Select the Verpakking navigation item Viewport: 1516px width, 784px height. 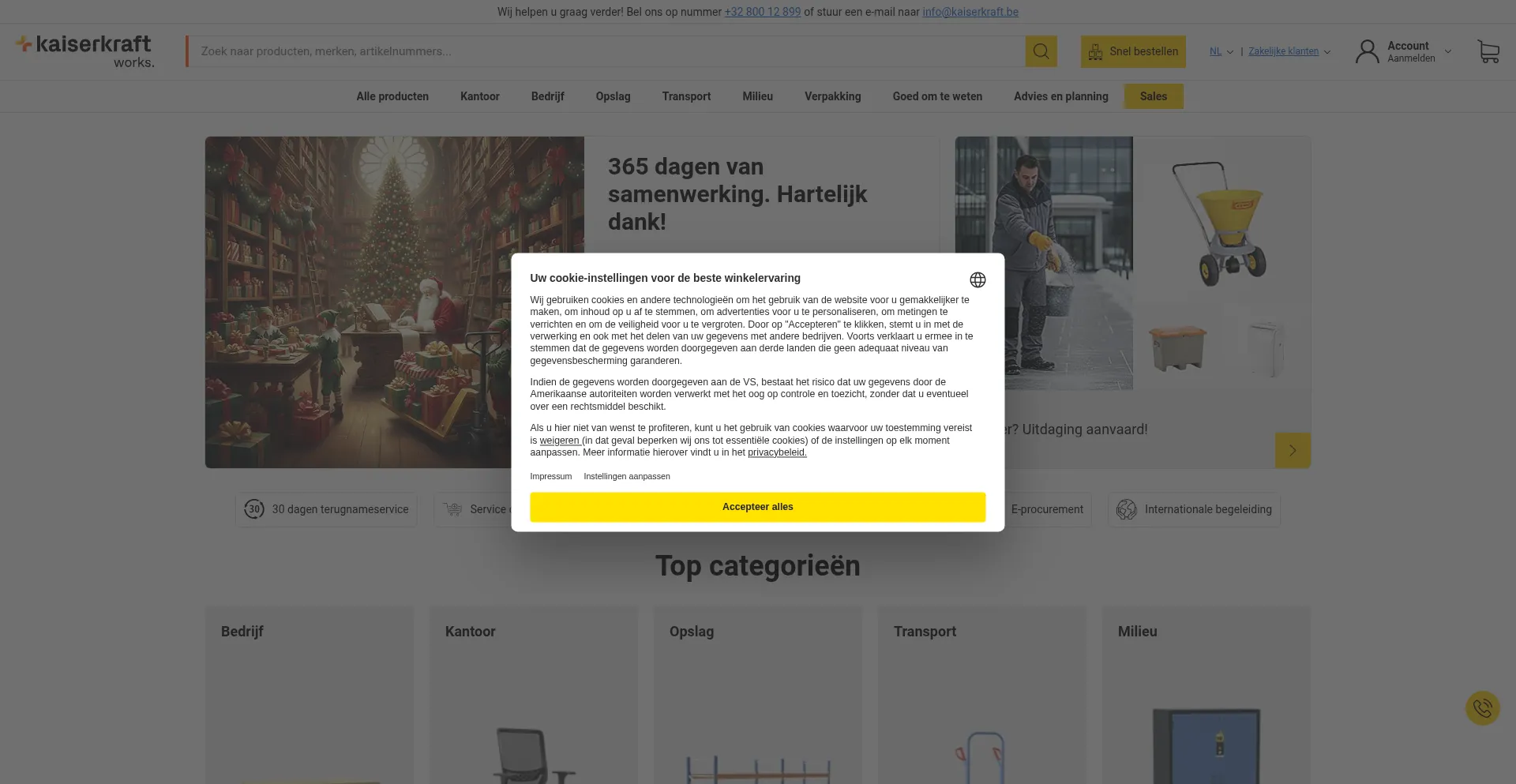832,96
